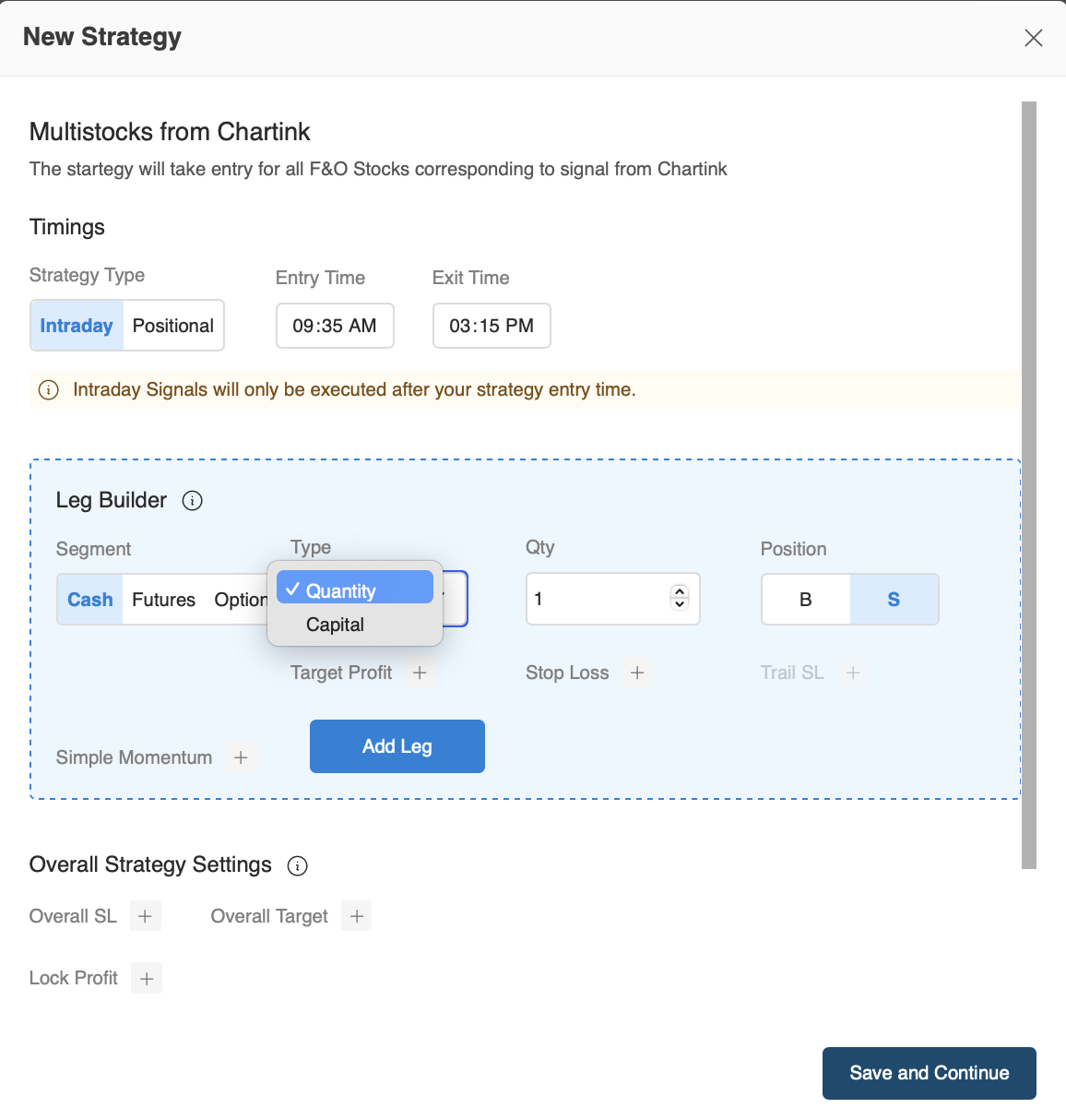Select the Intraday strategy type
The image size is (1066, 1120).
pos(77,326)
